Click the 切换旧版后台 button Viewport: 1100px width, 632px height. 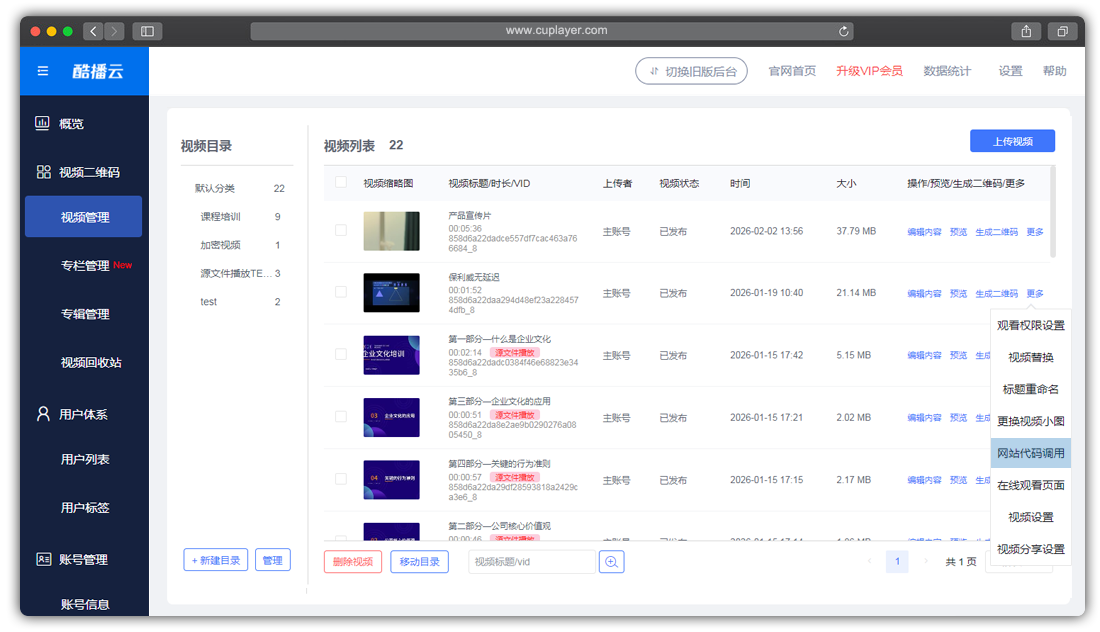tap(691, 71)
